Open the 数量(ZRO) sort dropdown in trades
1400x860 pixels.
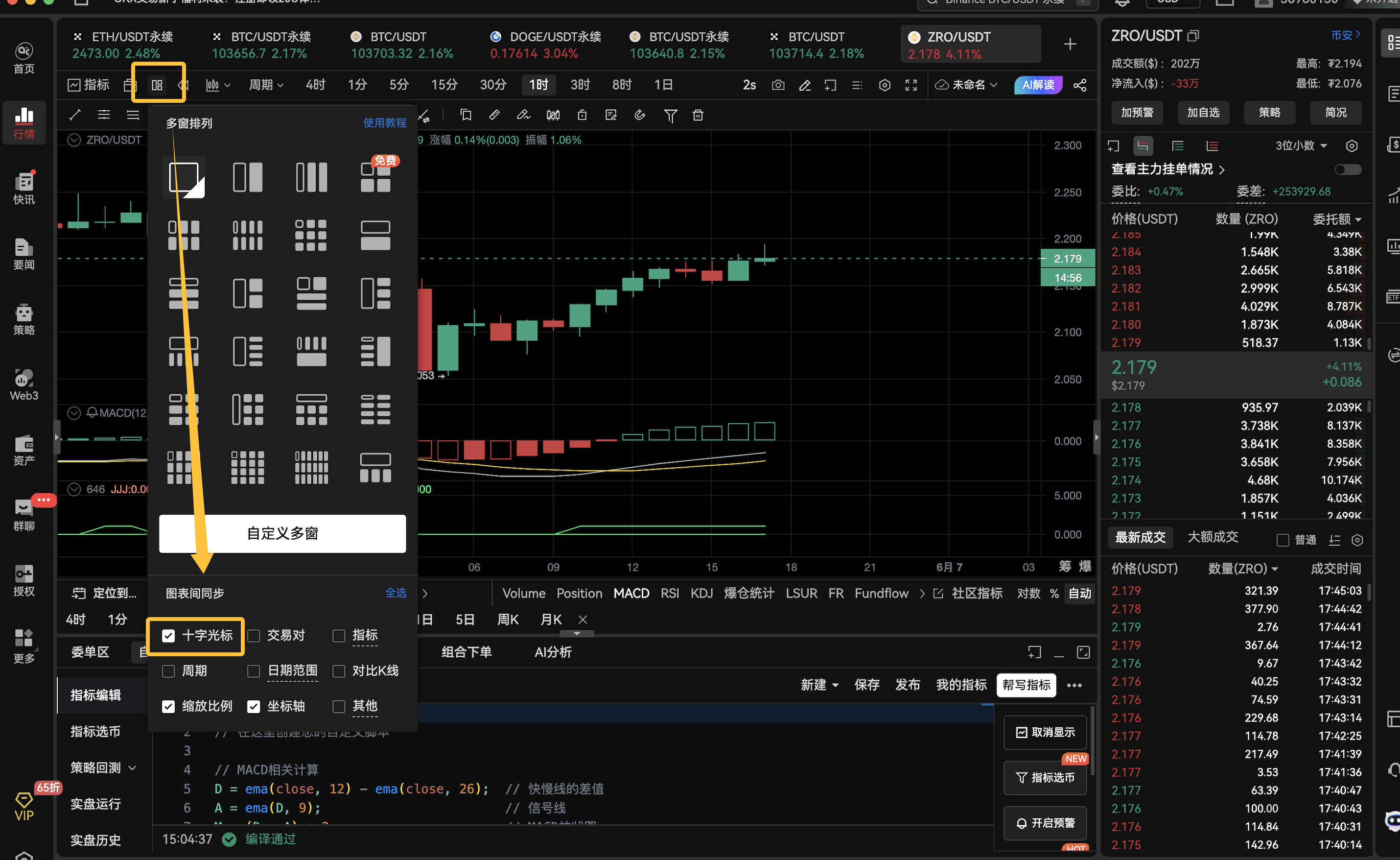[1243, 569]
